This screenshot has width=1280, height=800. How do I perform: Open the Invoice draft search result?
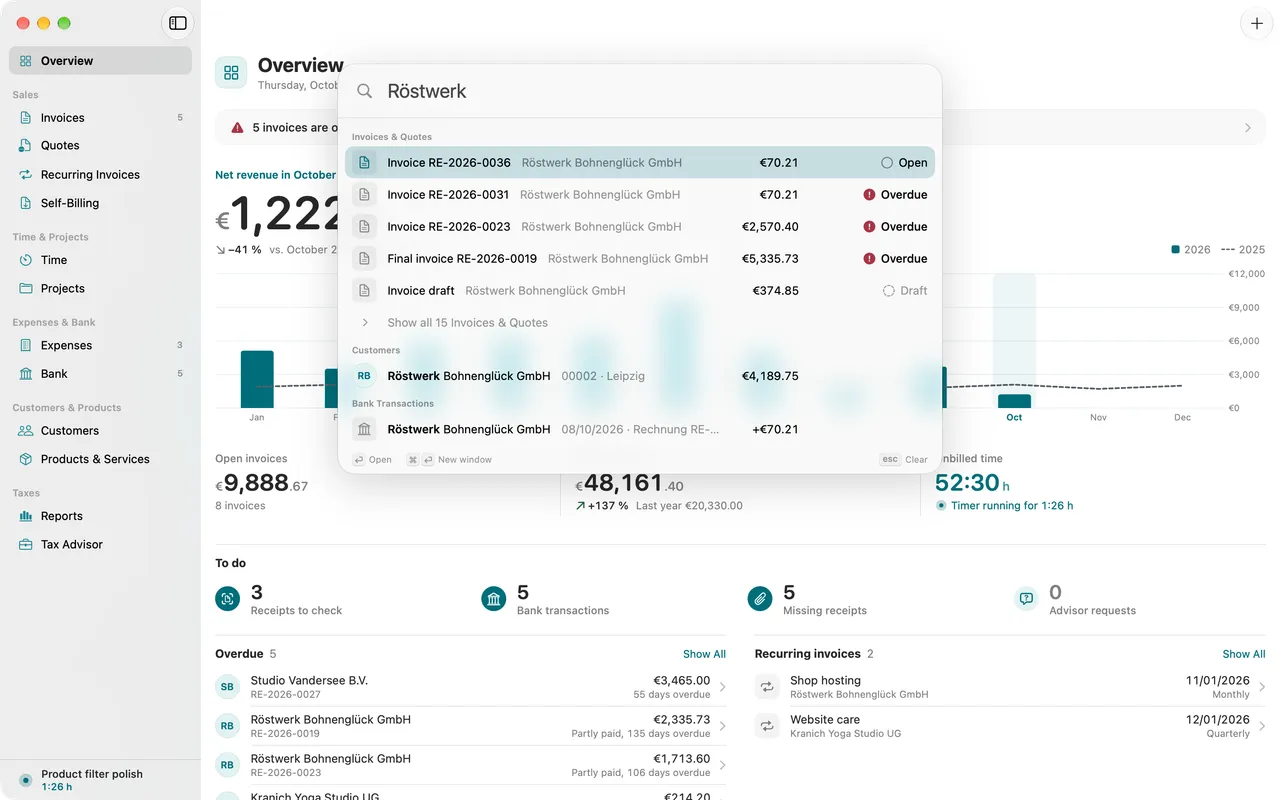pos(640,291)
